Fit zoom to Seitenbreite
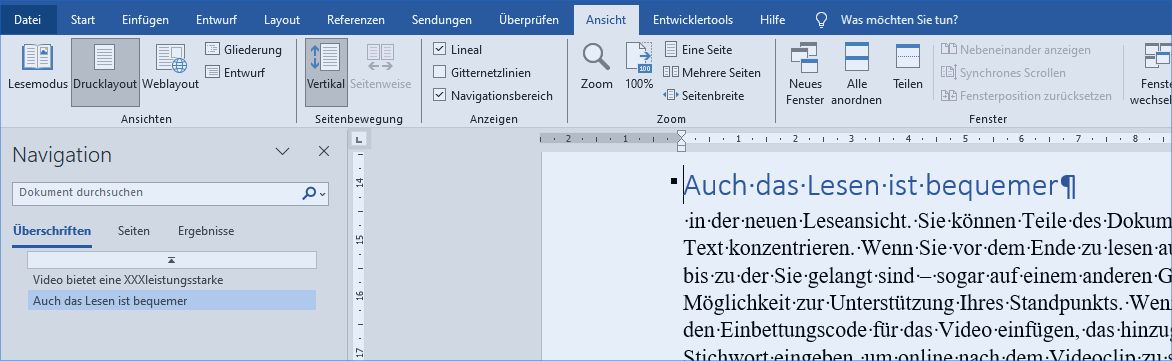Image resolution: width=1172 pixels, height=361 pixels. coord(703,96)
